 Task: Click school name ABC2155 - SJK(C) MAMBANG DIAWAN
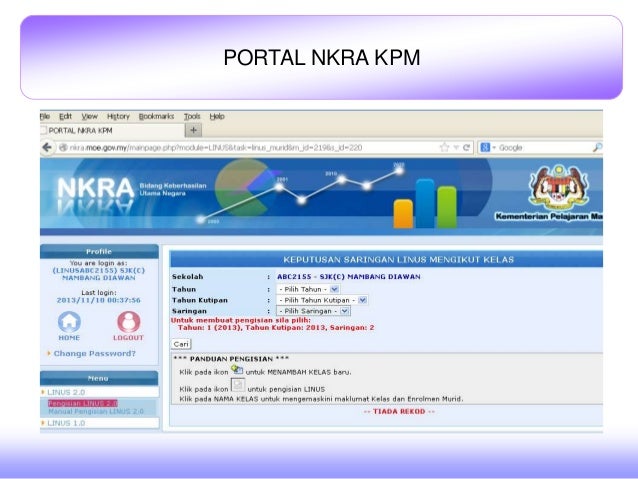tap(349, 277)
